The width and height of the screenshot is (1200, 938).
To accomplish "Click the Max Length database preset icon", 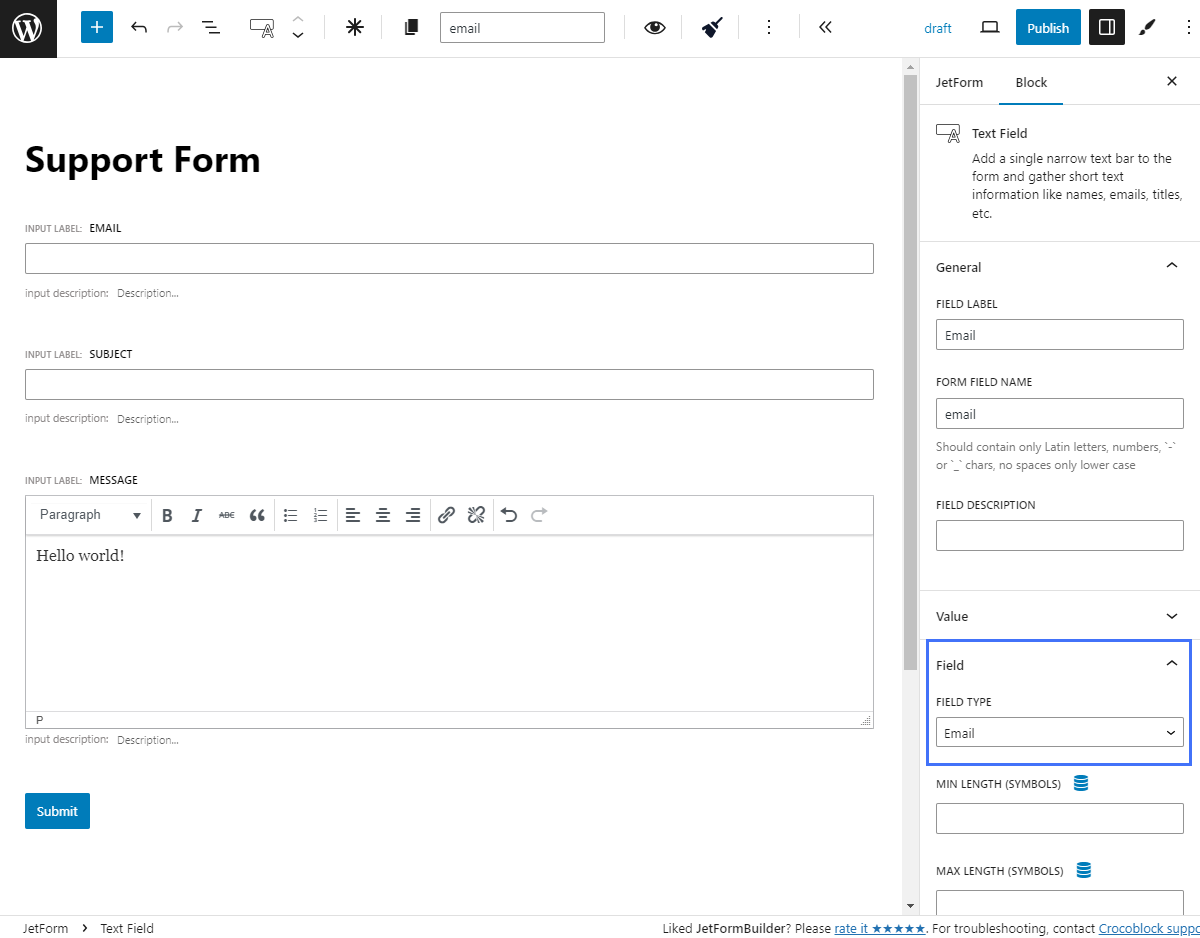I will pyautogui.click(x=1084, y=870).
